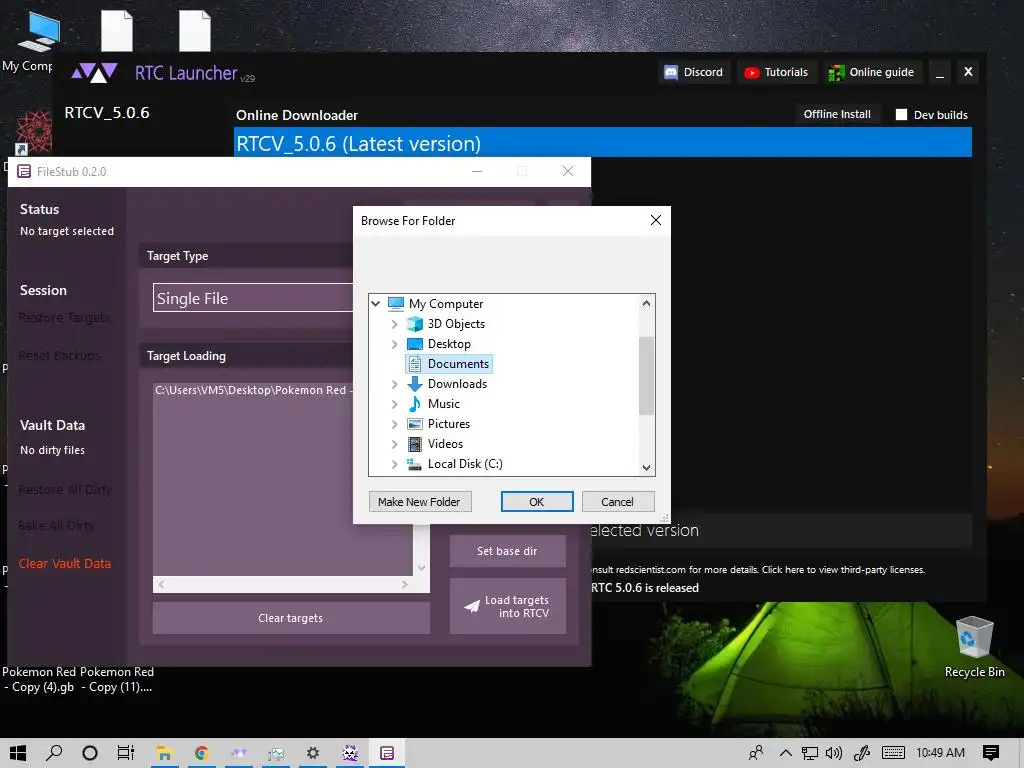
Task: Select the Documents folder in the tree
Action: click(x=449, y=364)
